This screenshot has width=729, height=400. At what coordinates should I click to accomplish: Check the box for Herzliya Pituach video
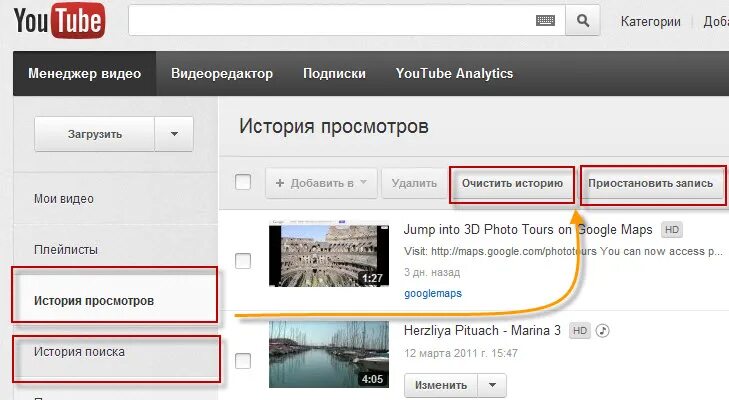[x=243, y=361]
